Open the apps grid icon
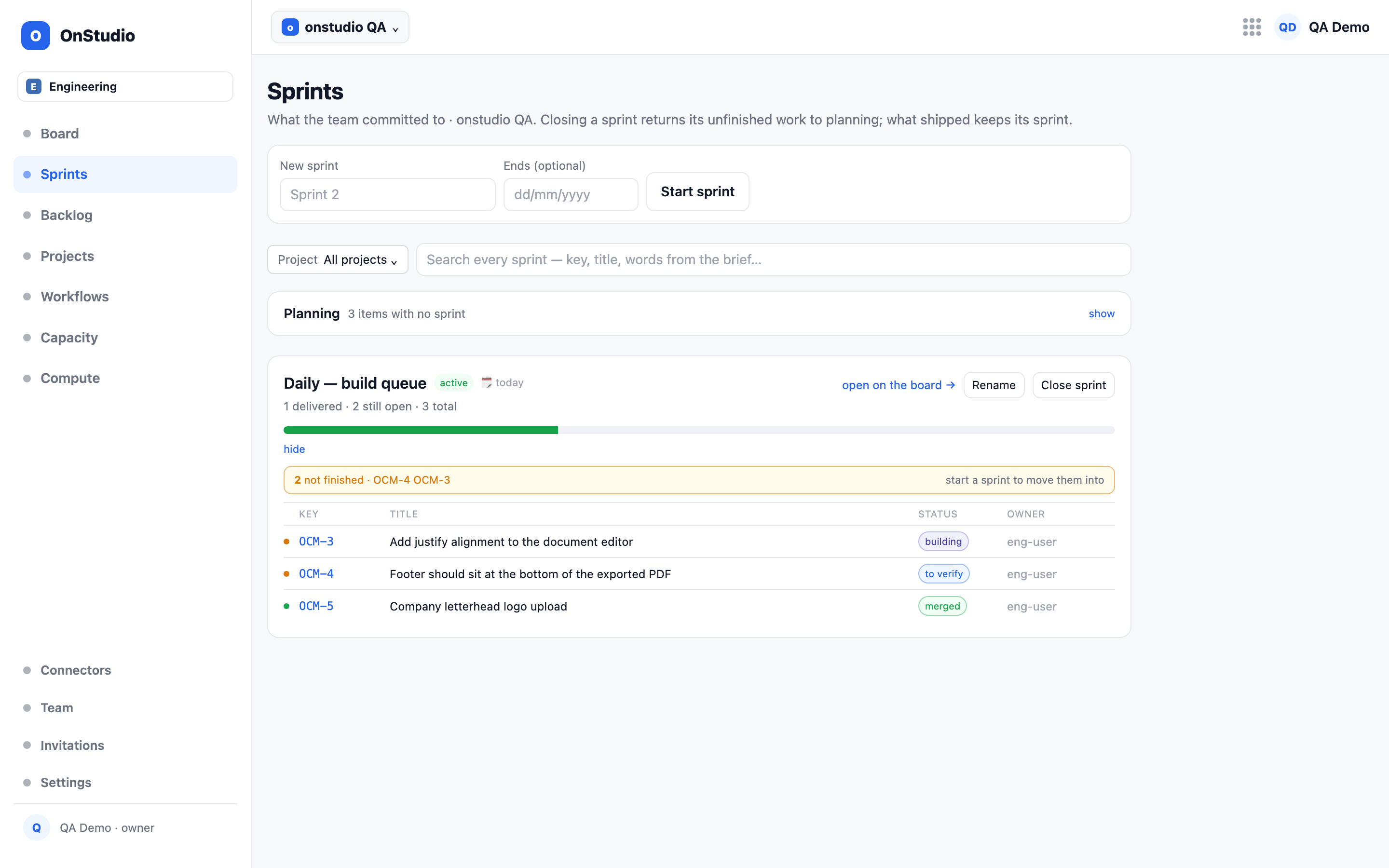This screenshot has width=1389, height=868. pyautogui.click(x=1252, y=27)
